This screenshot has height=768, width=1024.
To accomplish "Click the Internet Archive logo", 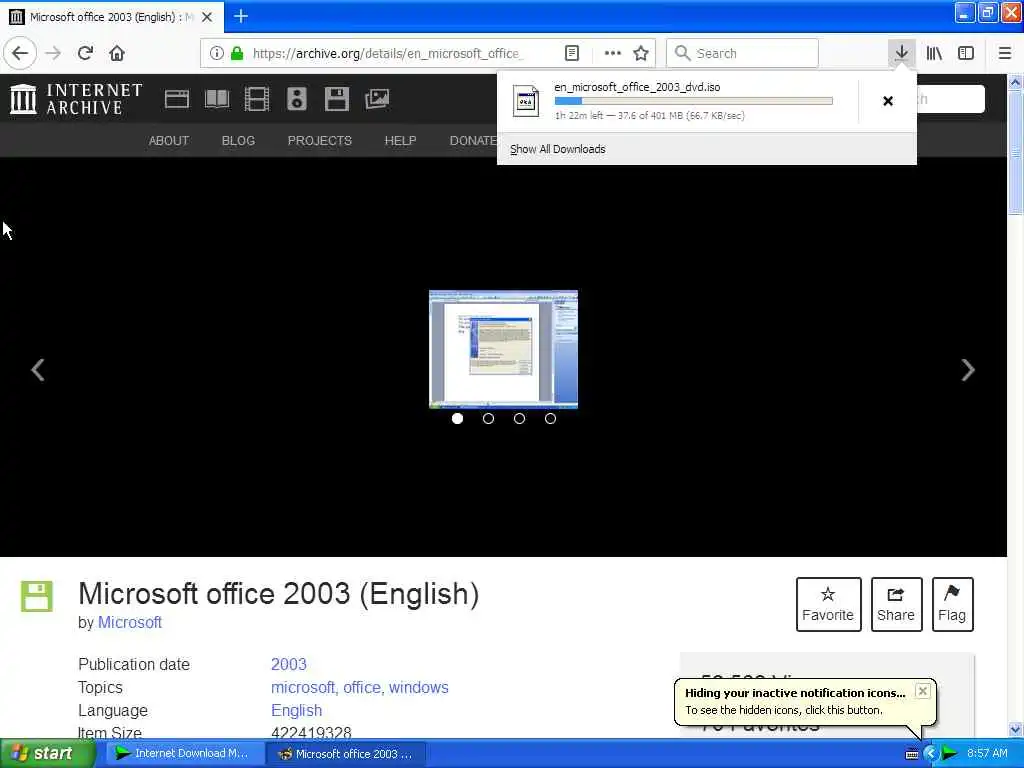I will click(76, 99).
